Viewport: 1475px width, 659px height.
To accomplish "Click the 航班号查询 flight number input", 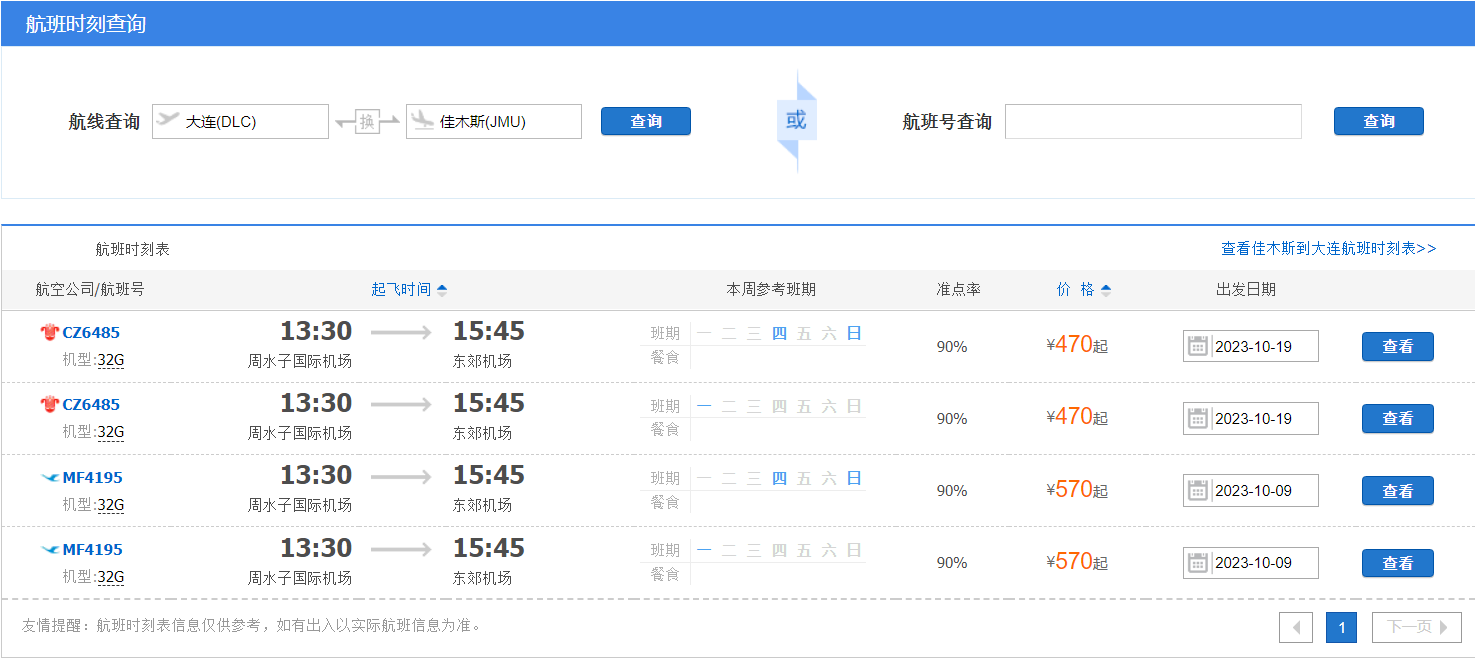I will [1153, 121].
